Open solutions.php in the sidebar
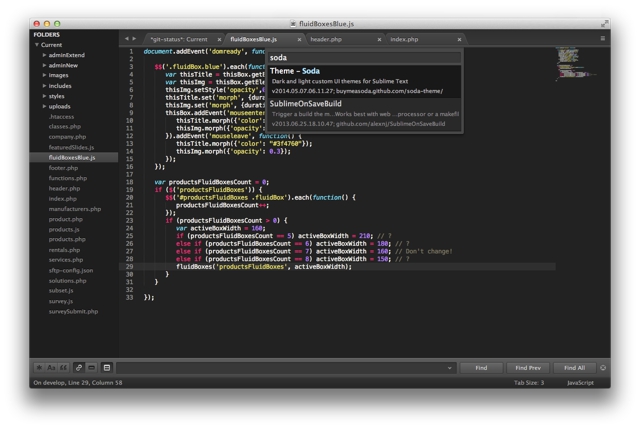The width and height of the screenshot is (640, 429). coord(67,280)
